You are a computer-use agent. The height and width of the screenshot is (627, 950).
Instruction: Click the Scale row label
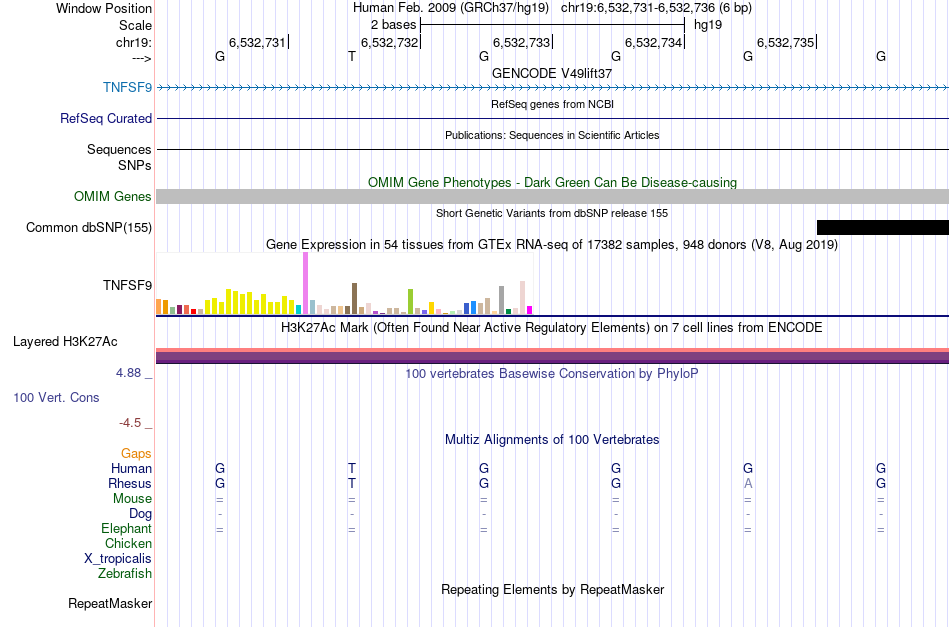pyautogui.click(x=136, y=25)
